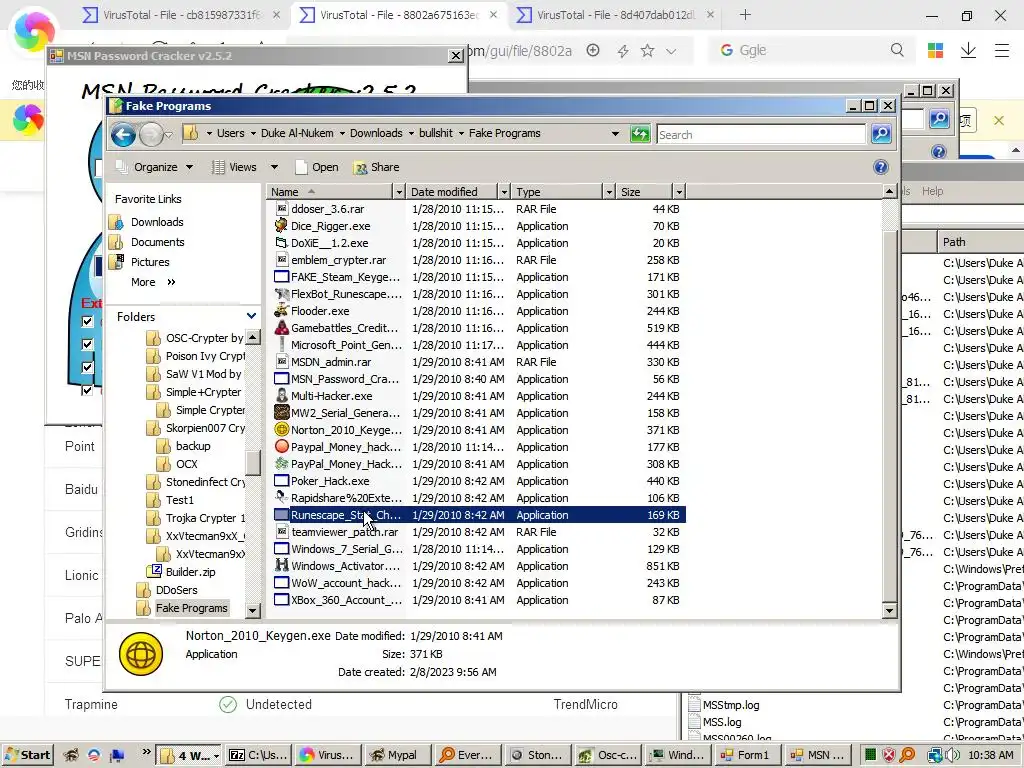Open the Windows Start button
The width and height of the screenshot is (1024, 768).
click(27, 755)
